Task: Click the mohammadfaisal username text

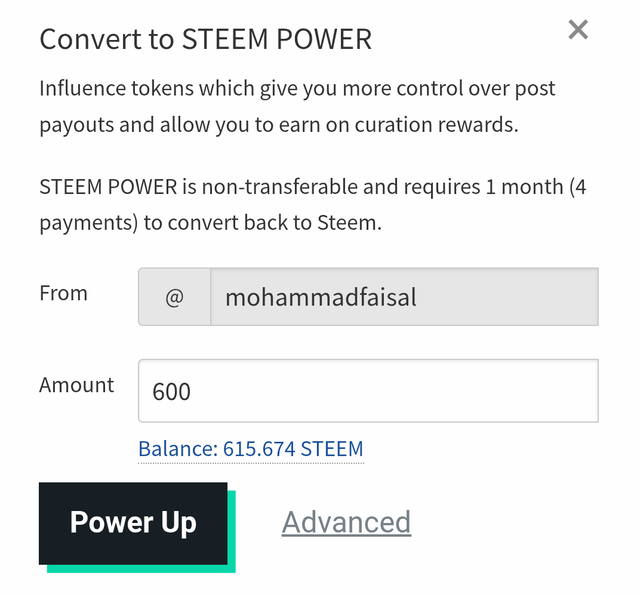Action: click(x=319, y=297)
